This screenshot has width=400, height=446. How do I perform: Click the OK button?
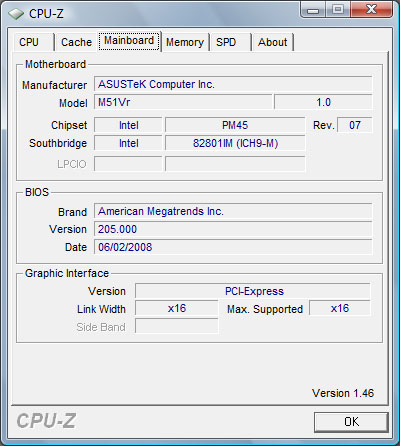pos(351,422)
